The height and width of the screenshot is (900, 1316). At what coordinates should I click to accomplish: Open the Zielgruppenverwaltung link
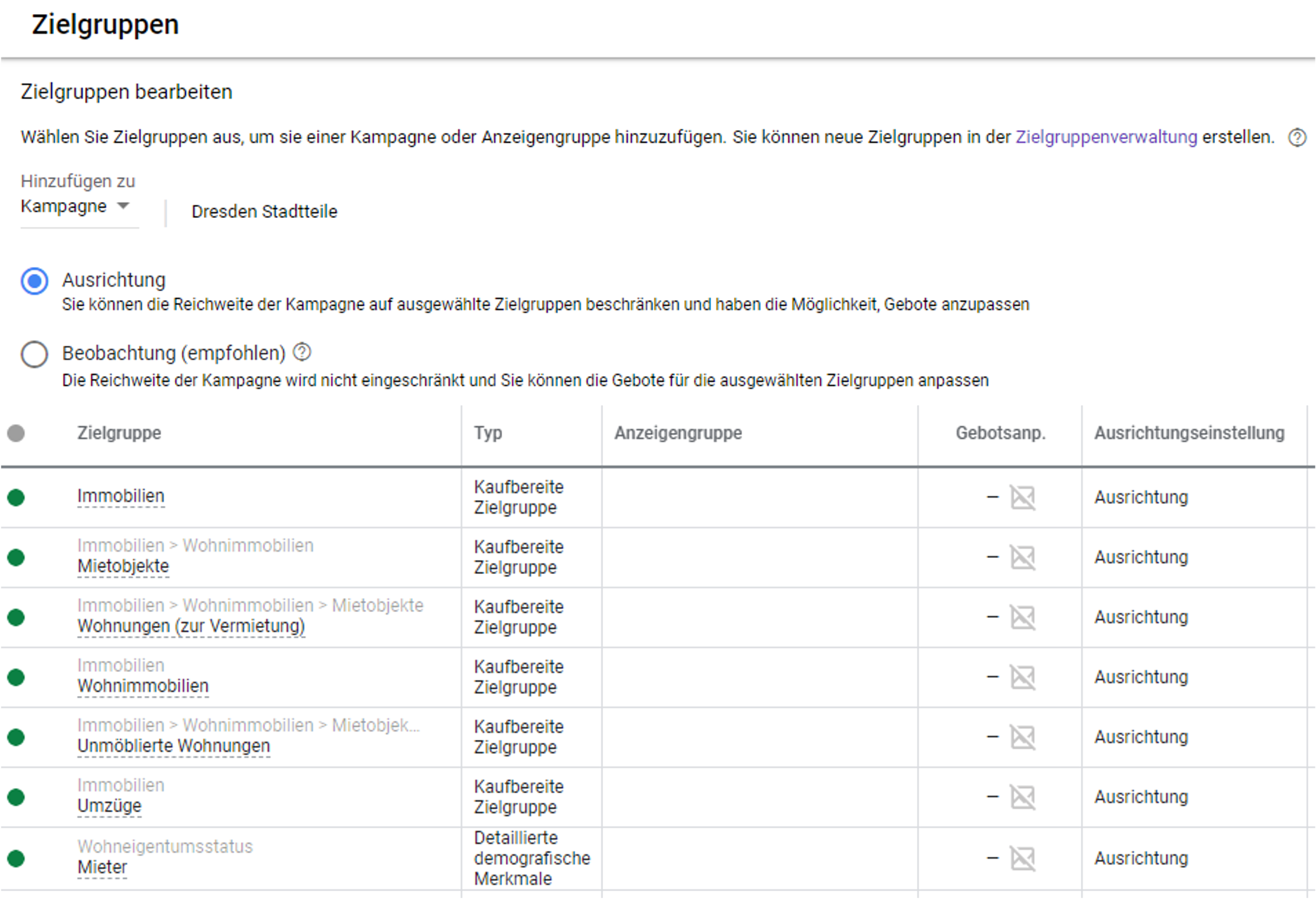click(1106, 137)
